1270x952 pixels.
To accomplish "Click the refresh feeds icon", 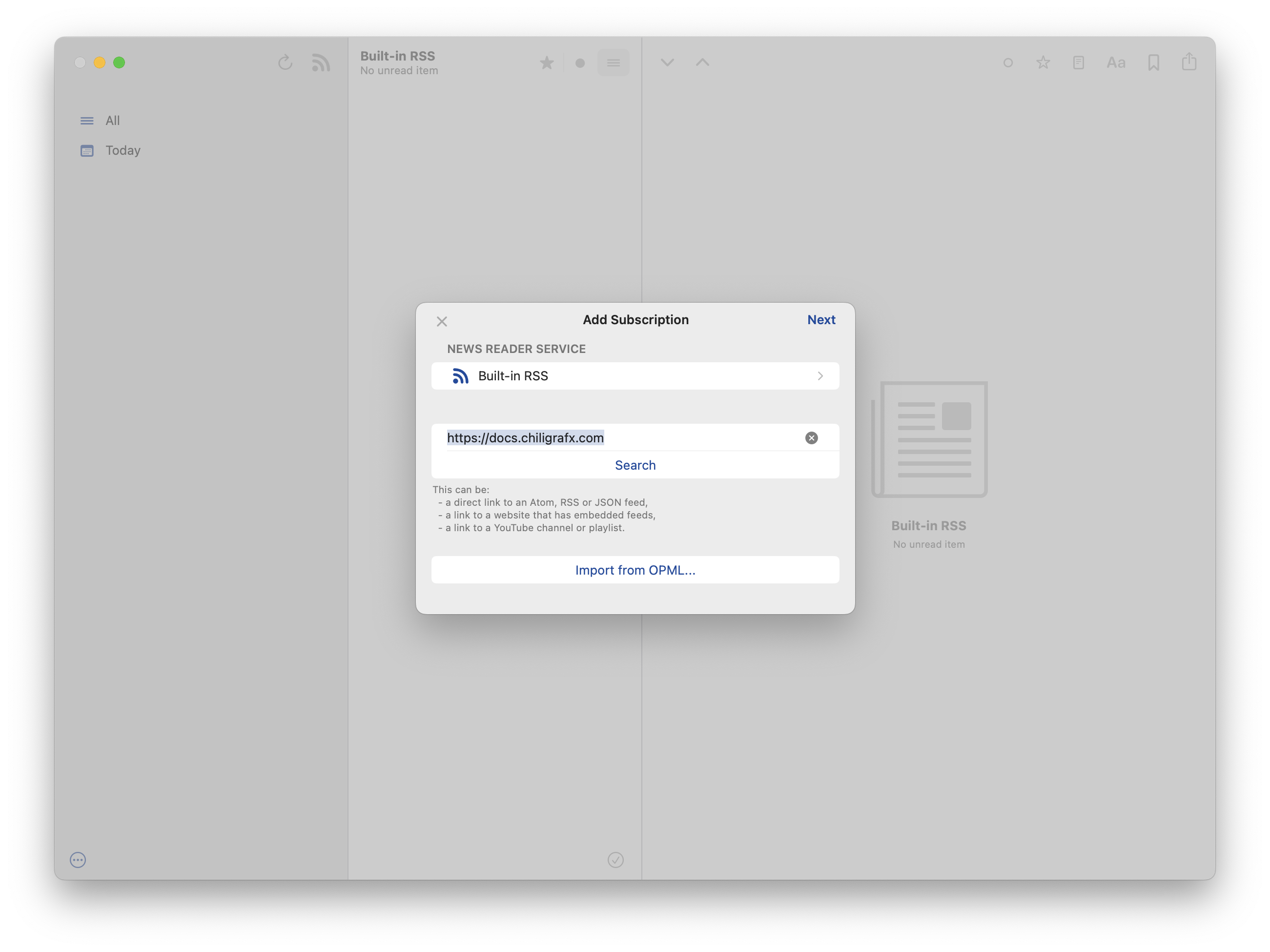I will click(286, 62).
